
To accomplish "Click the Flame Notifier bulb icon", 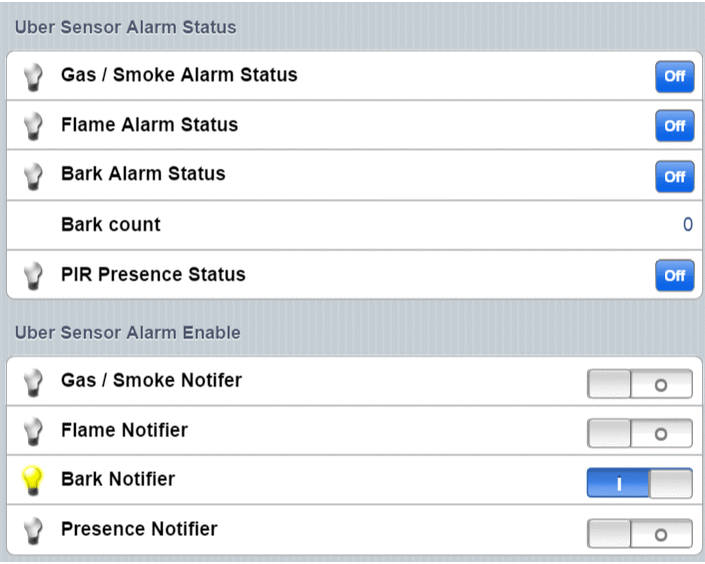I will point(35,432).
